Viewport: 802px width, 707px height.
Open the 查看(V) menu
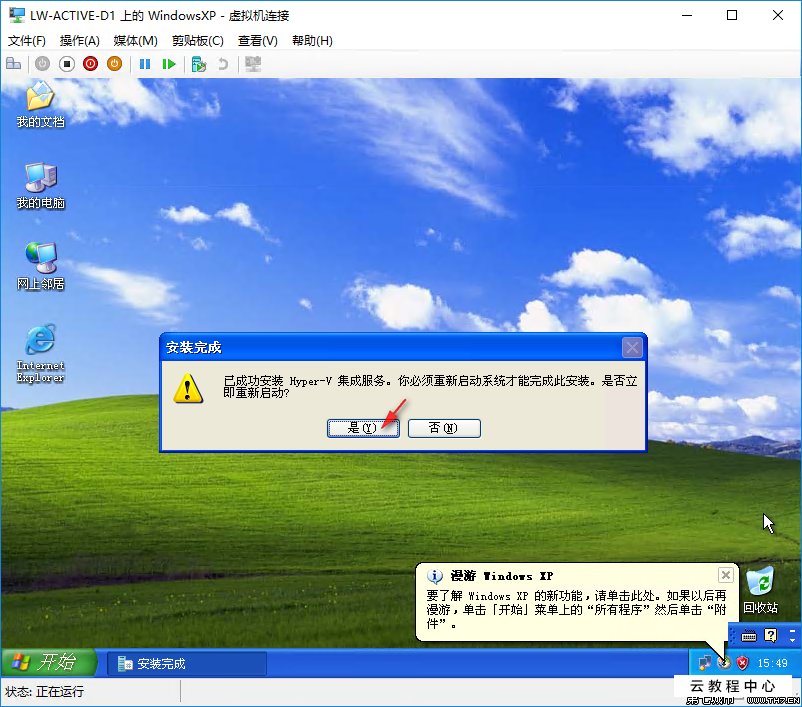coord(258,41)
